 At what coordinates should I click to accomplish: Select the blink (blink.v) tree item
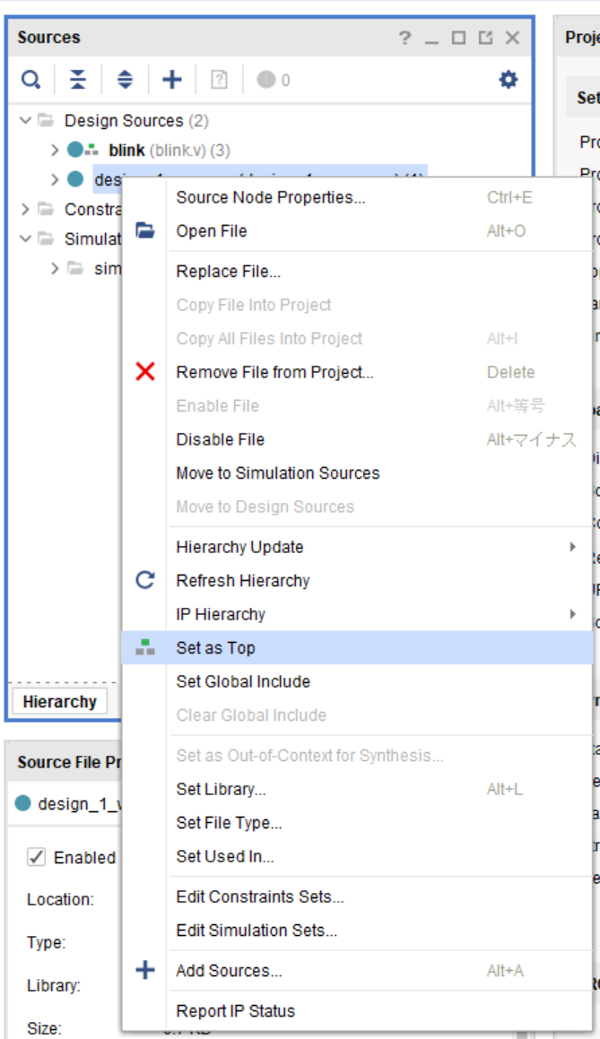(x=127, y=150)
